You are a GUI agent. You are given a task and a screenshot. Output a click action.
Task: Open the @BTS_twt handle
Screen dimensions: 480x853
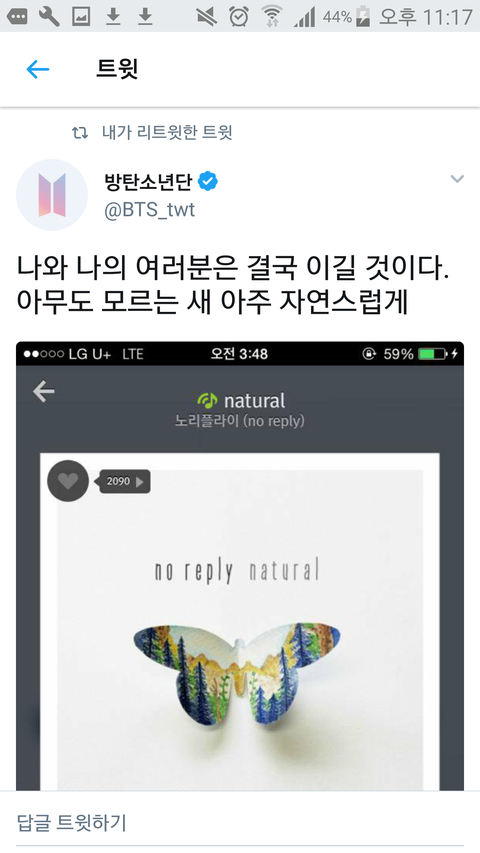149,210
